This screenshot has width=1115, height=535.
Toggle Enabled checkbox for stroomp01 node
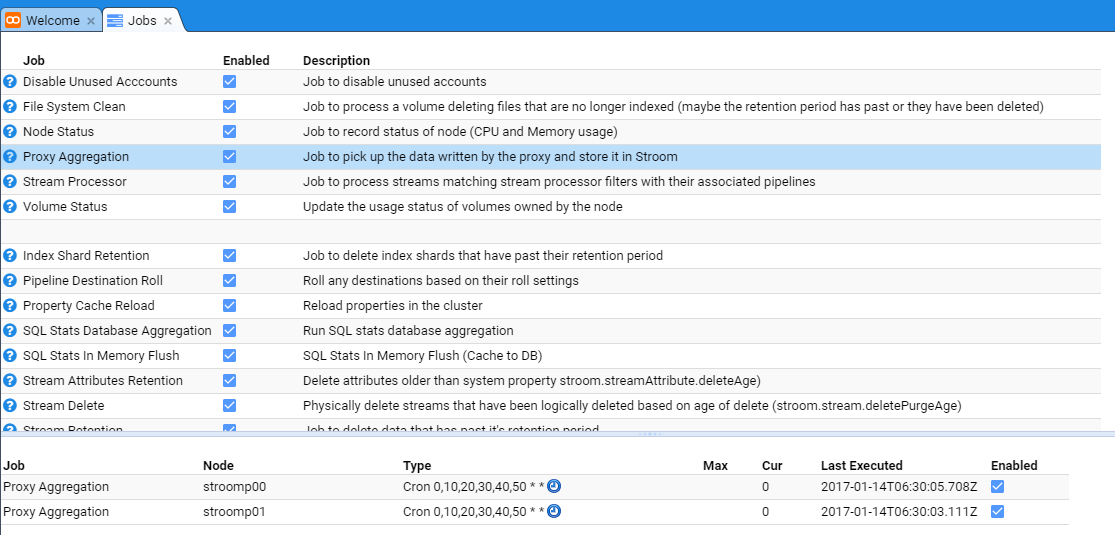[997, 512]
